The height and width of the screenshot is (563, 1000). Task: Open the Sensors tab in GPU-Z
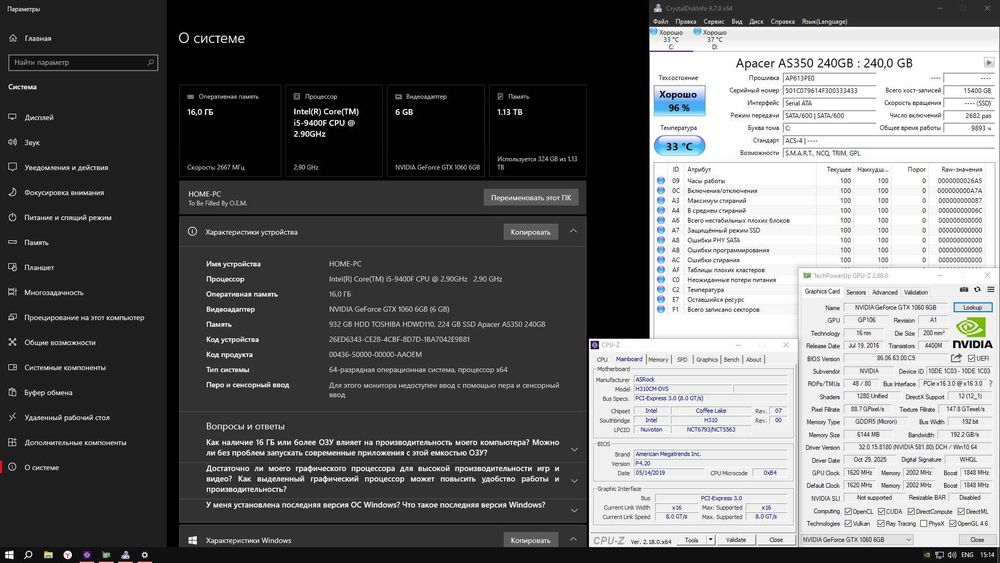[x=856, y=292]
